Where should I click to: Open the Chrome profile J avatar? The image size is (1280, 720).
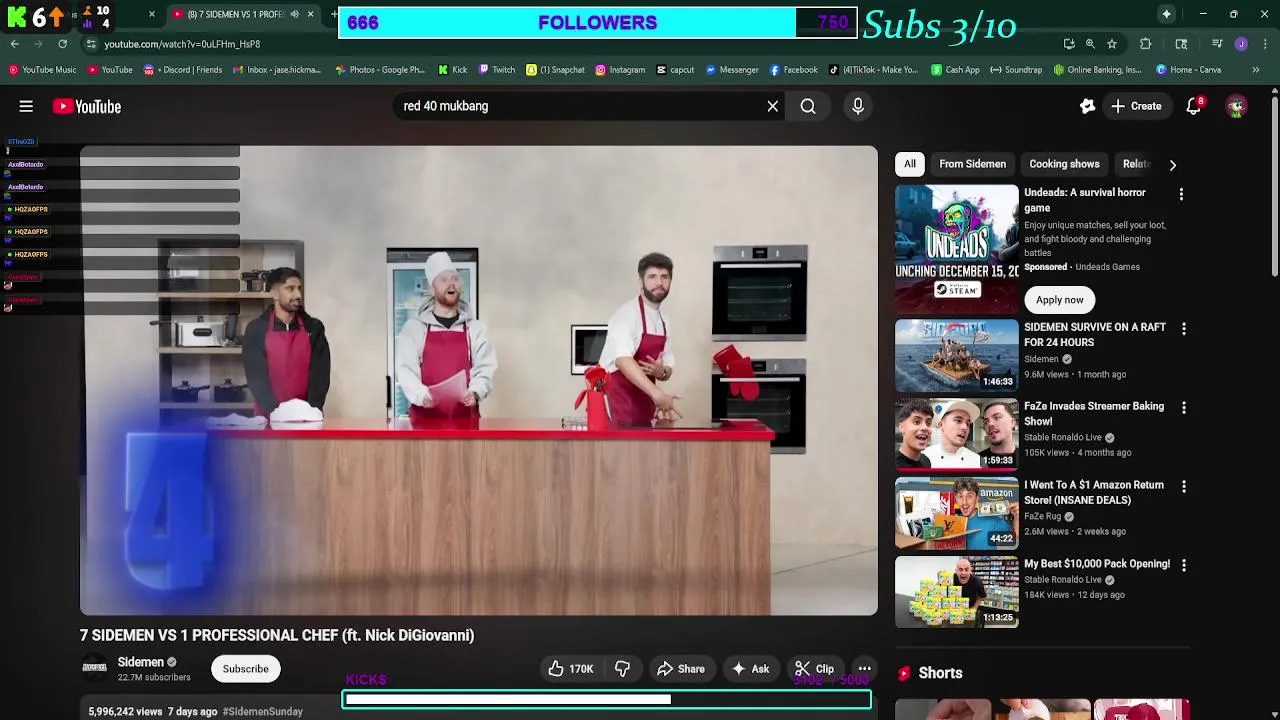point(1241,44)
